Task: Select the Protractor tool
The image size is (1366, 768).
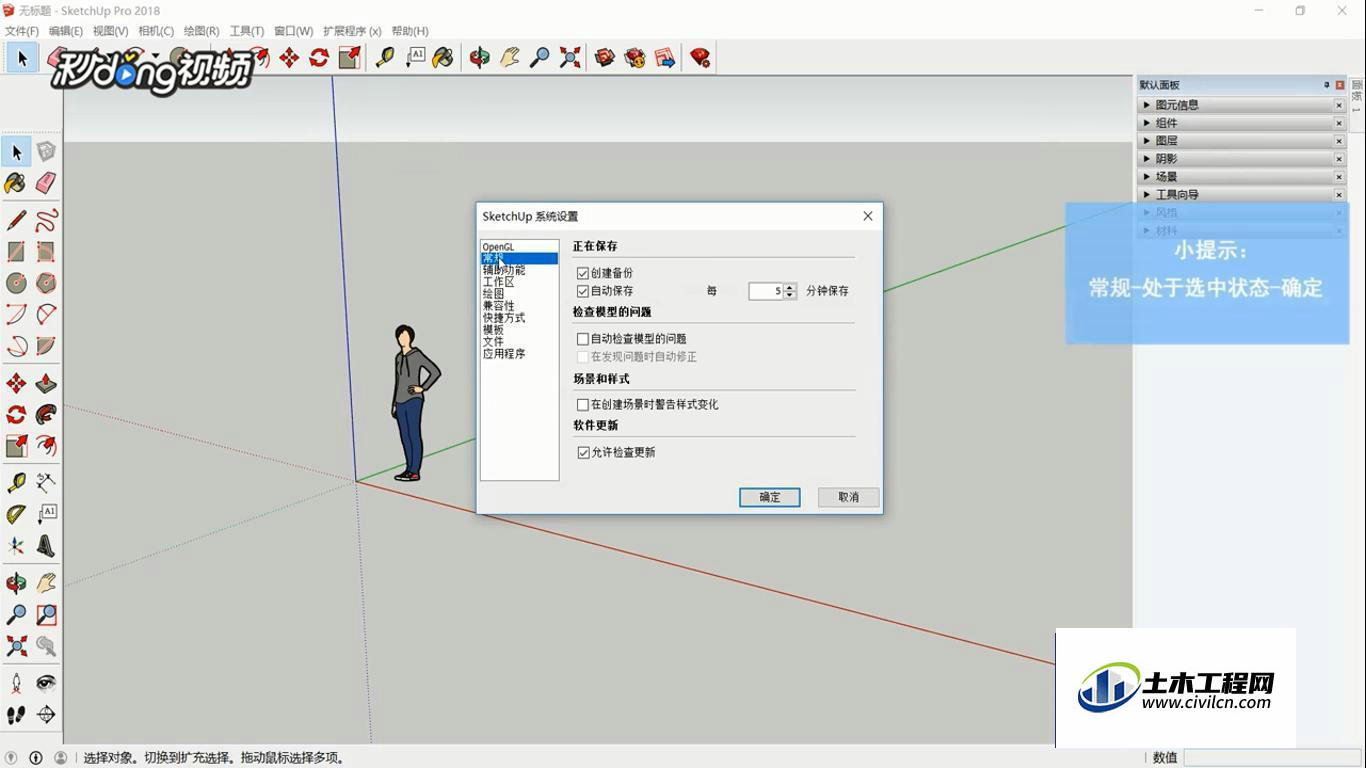Action: pyautogui.click(x=16, y=514)
